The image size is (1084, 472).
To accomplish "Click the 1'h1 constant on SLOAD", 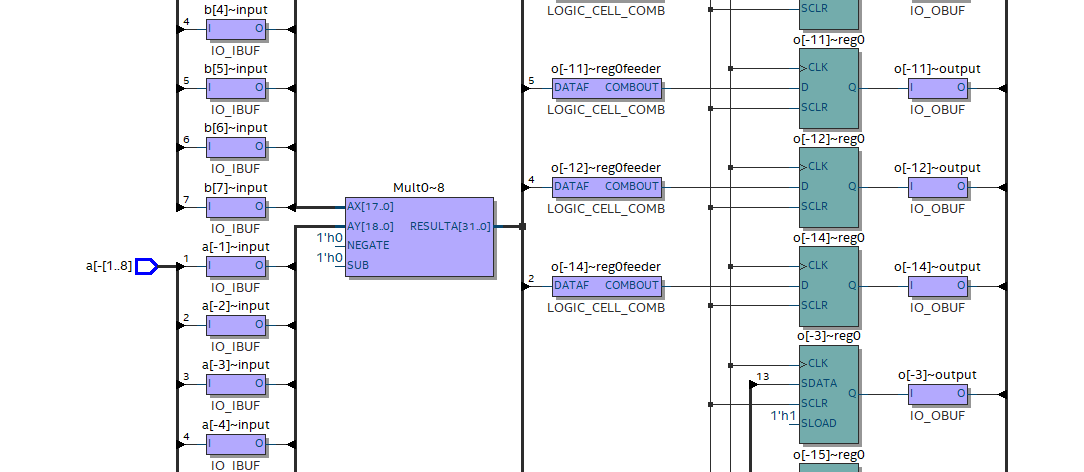I will (x=784, y=417).
